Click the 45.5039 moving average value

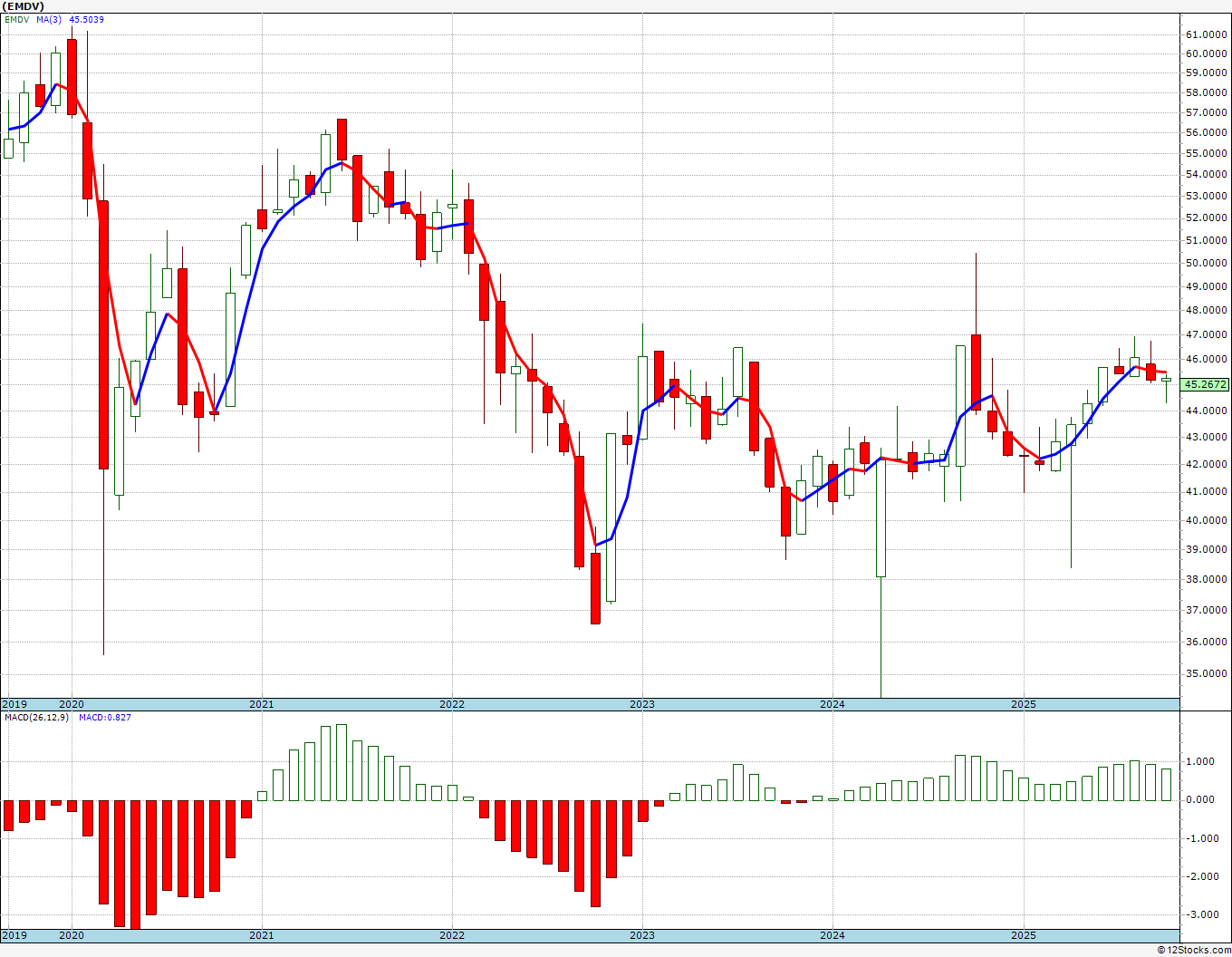click(87, 19)
